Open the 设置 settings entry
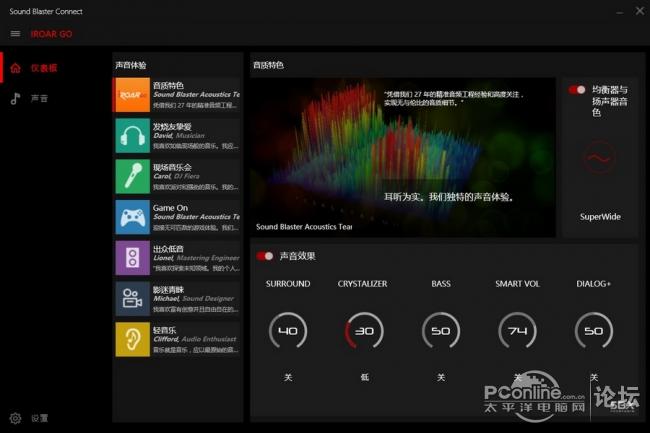The width and height of the screenshot is (650, 433). 39,418
